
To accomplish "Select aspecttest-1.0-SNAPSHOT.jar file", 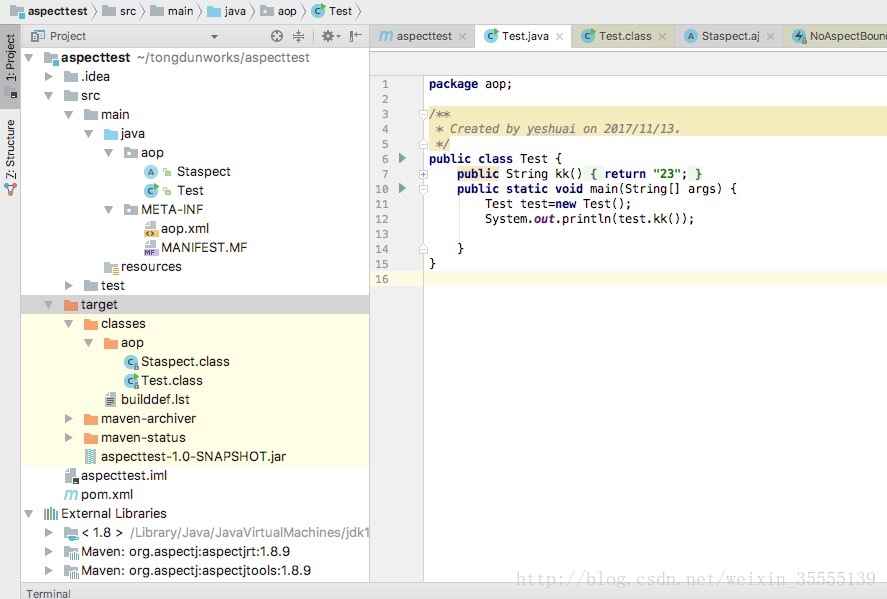I will tap(193, 456).
